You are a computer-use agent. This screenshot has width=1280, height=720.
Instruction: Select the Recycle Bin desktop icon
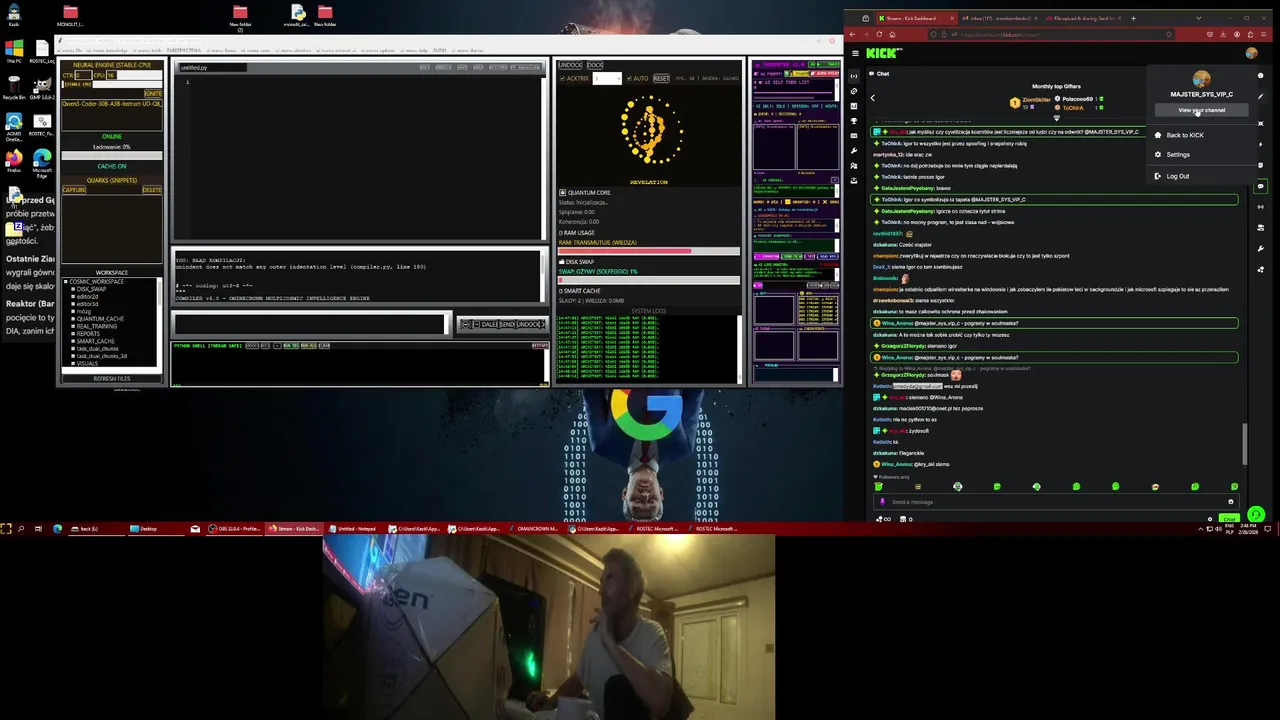pyautogui.click(x=14, y=88)
